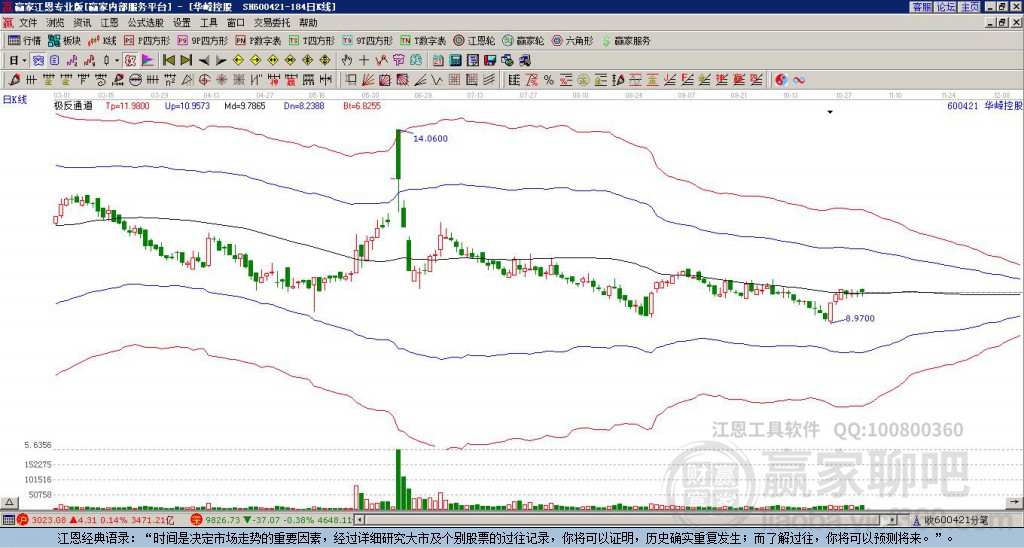Screen dimensions: 1024x548
Task: Open 赢家服务 services
Action: 626,40
